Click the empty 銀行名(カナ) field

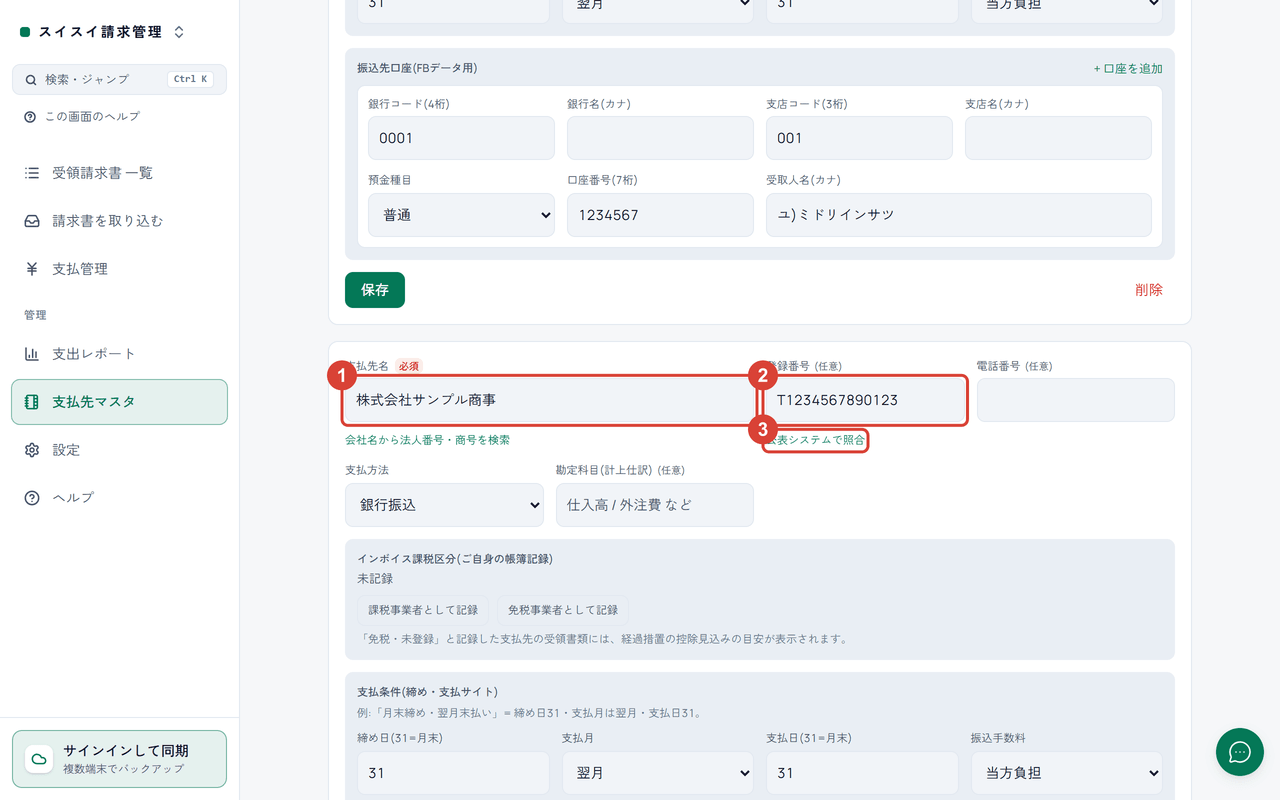[x=660, y=138]
